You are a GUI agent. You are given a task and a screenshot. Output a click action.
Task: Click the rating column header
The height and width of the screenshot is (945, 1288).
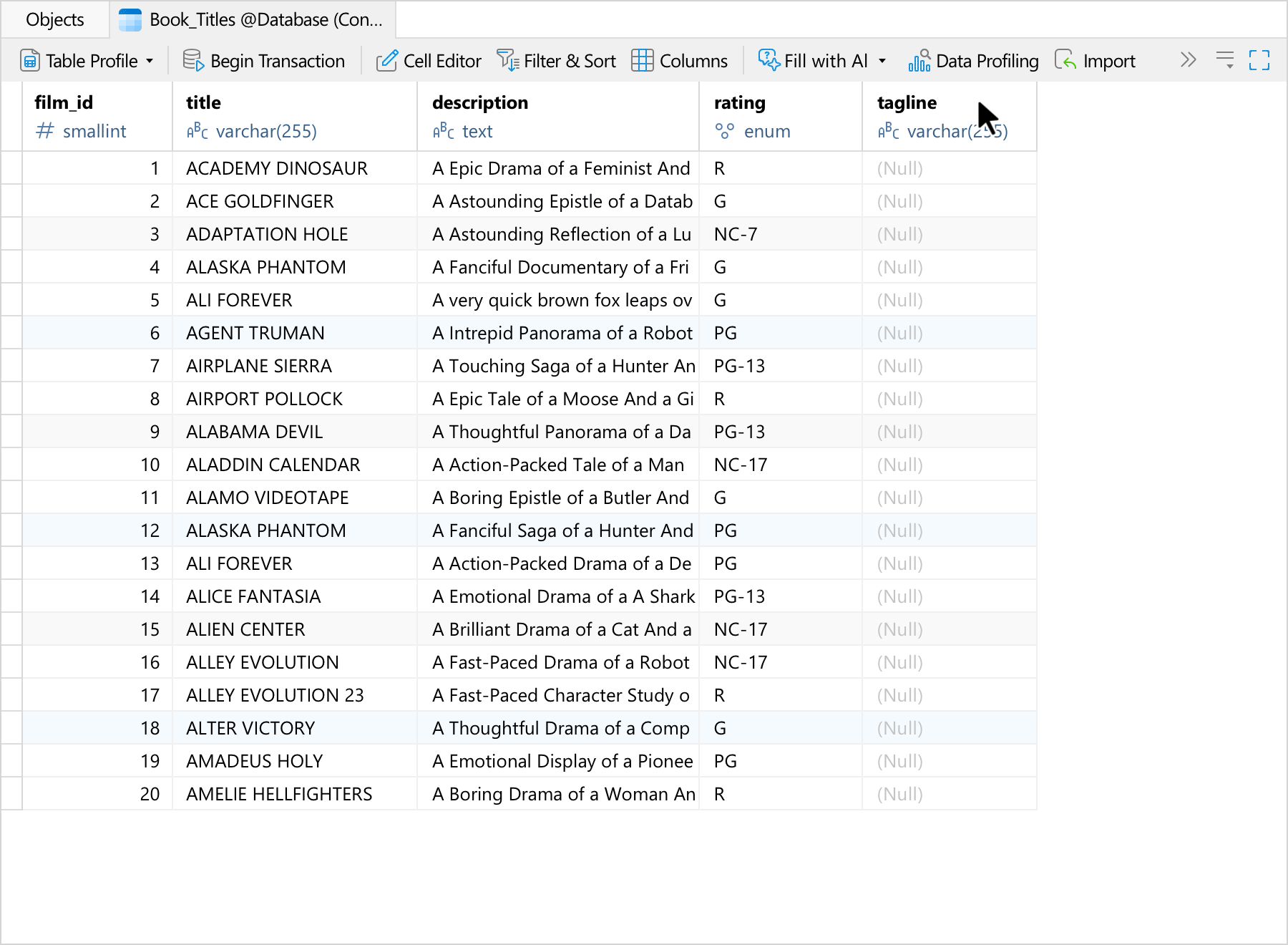point(781,116)
